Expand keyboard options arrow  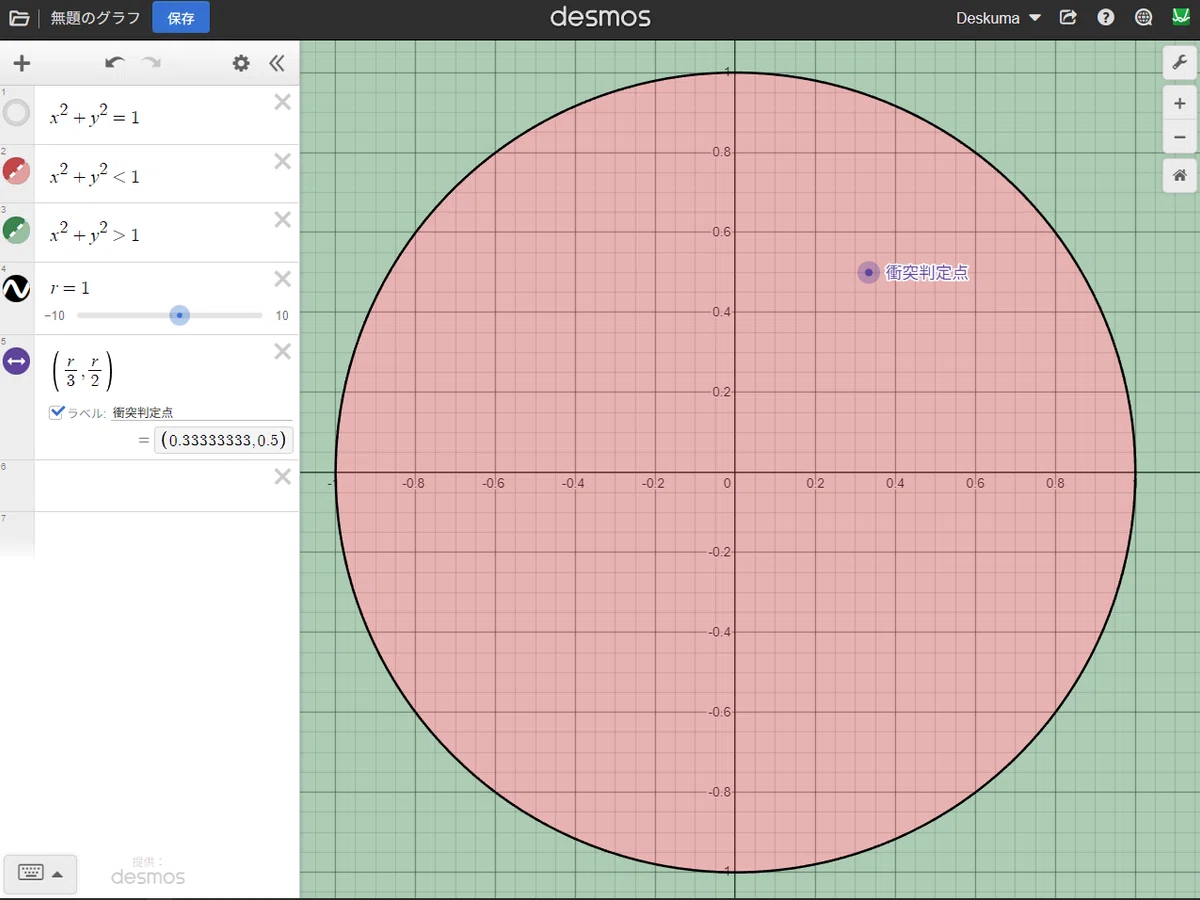(x=57, y=873)
